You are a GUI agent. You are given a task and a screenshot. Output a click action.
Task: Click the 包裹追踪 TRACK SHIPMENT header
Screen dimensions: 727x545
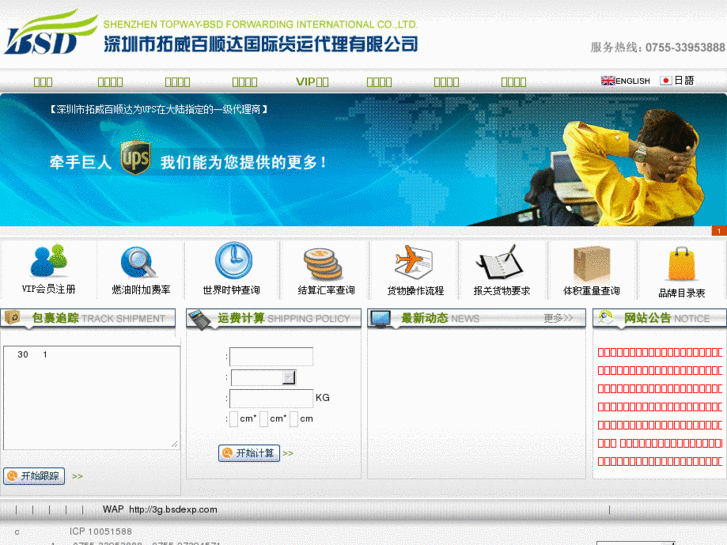click(88, 318)
